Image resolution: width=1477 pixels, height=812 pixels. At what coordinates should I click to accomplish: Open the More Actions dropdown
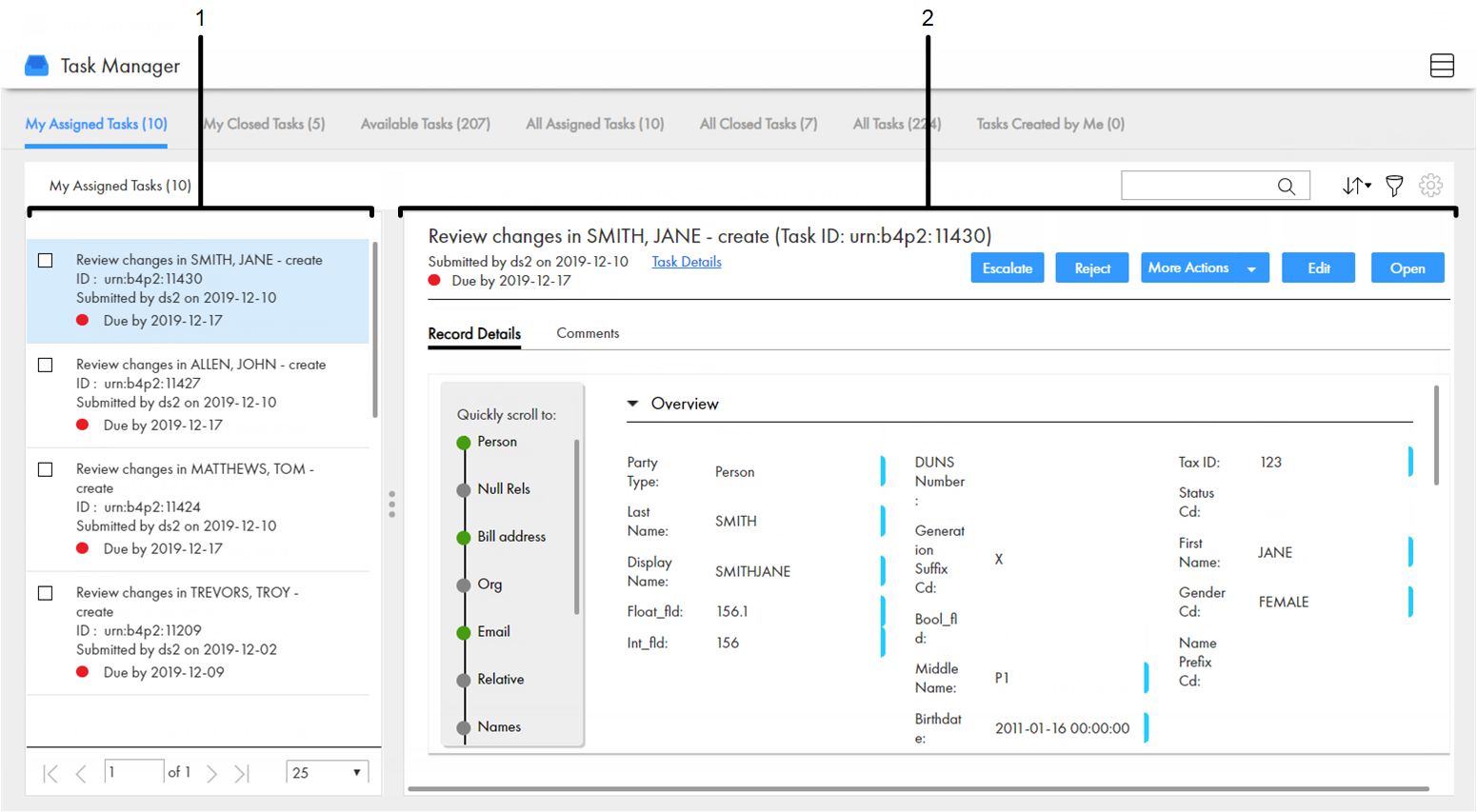pyautogui.click(x=1204, y=268)
